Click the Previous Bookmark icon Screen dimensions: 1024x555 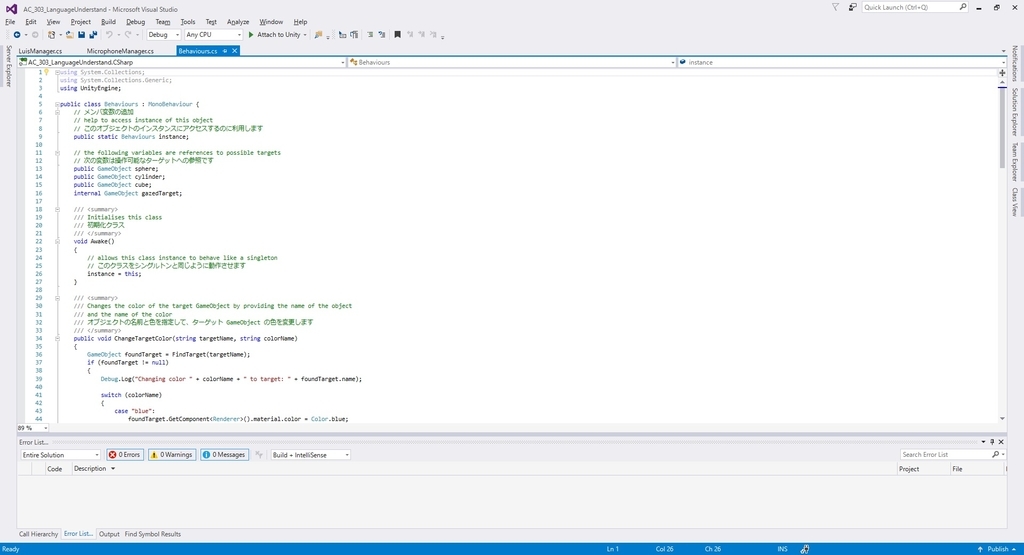(410, 35)
